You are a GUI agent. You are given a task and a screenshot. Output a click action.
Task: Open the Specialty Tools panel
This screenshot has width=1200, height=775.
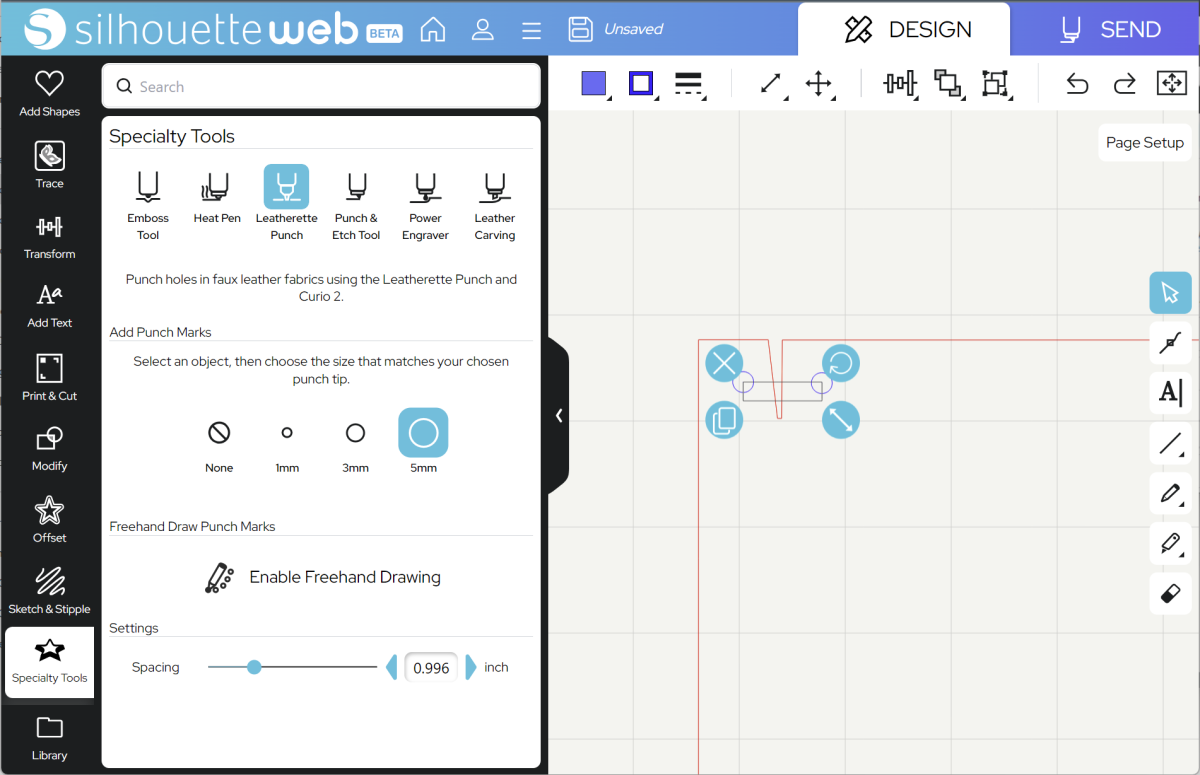click(x=50, y=661)
